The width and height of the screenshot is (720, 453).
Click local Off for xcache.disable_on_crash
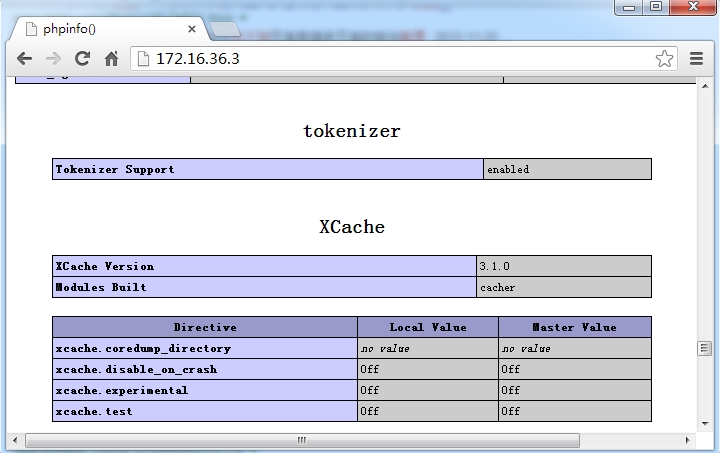(428, 369)
